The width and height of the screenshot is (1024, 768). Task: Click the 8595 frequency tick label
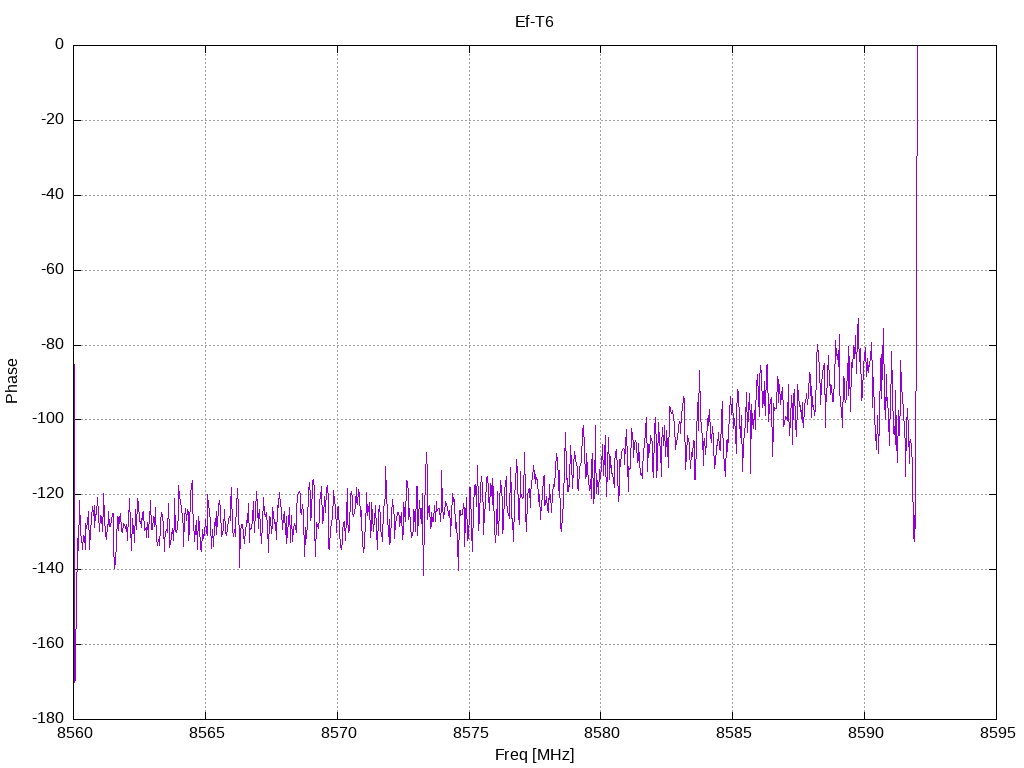coord(996,733)
